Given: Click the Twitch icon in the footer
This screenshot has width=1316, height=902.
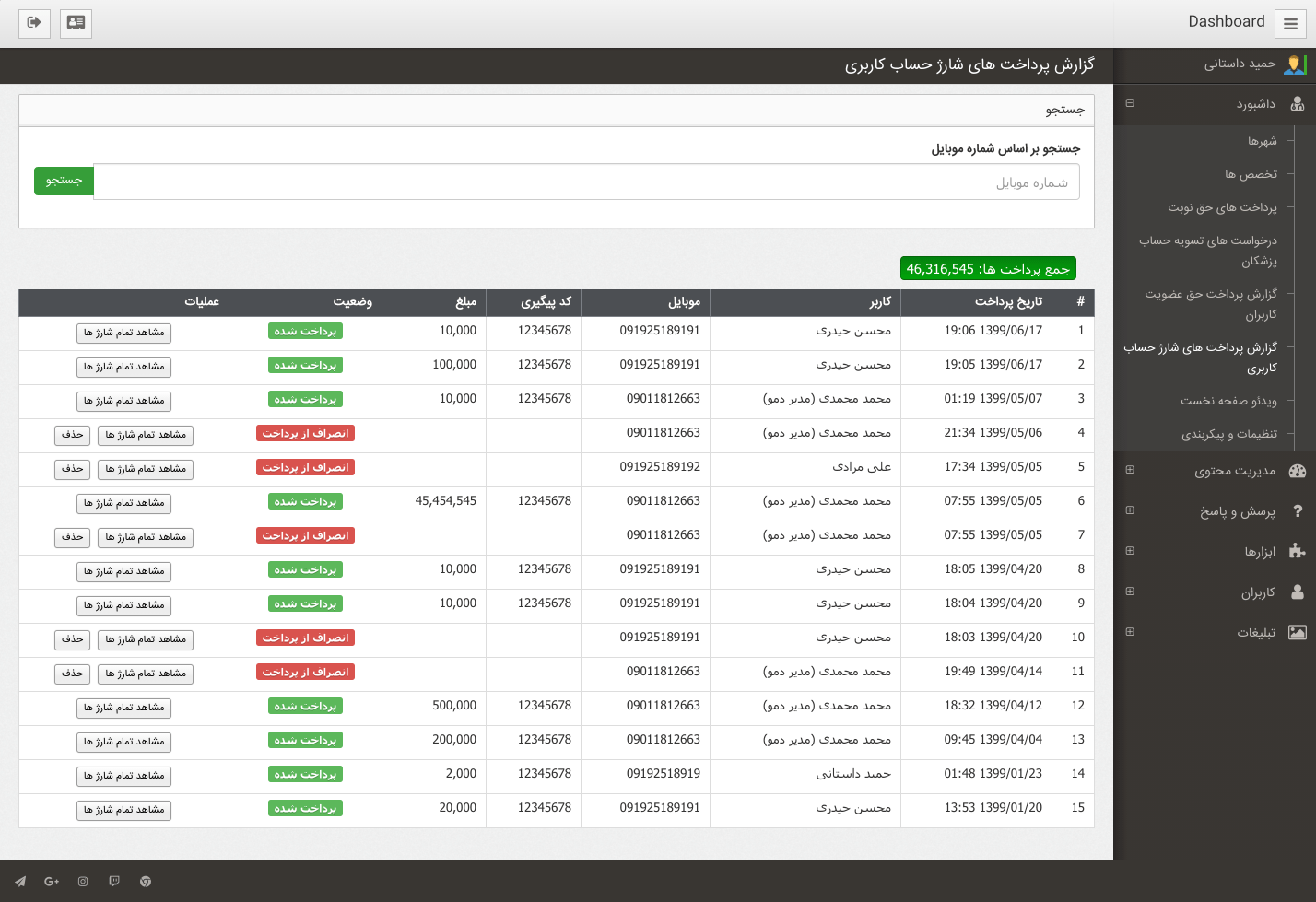Looking at the screenshot, I should 114,882.
